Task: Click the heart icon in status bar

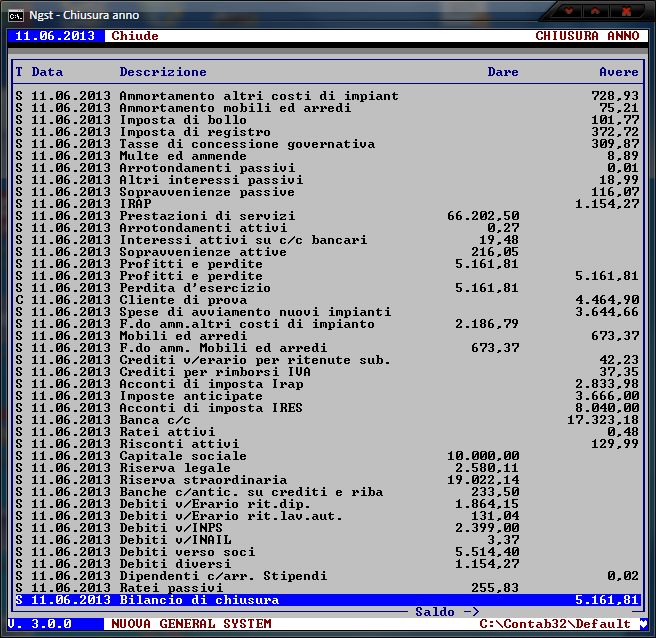Action: coord(643,624)
